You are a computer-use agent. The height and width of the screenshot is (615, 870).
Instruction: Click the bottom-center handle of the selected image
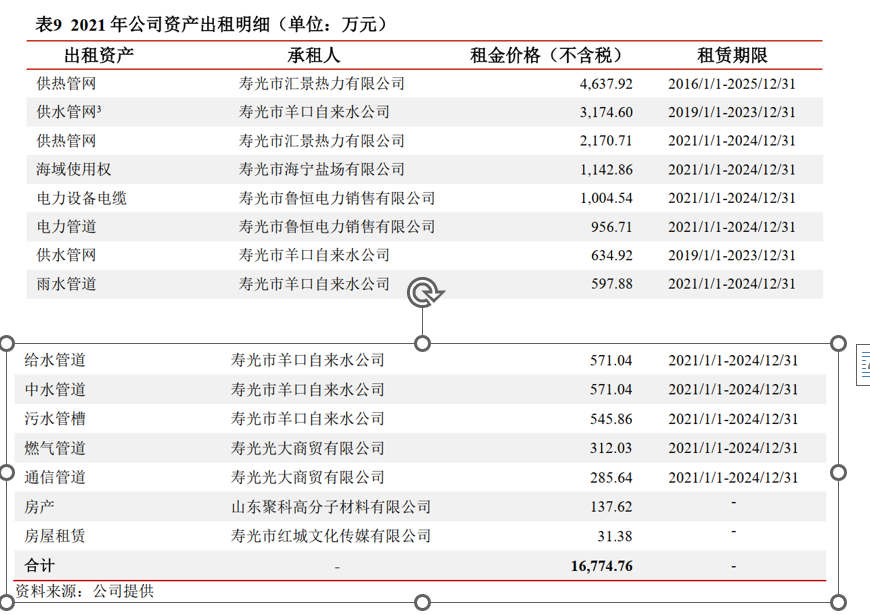tap(422, 602)
